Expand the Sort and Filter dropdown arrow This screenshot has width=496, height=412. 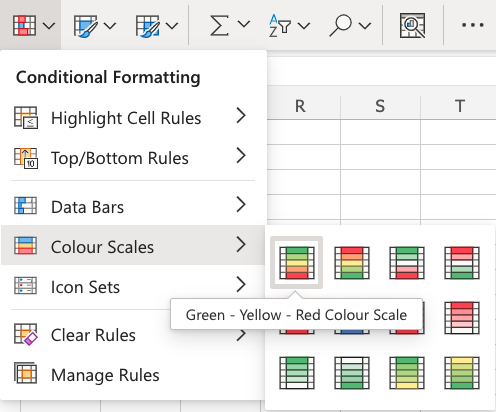[304, 25]
